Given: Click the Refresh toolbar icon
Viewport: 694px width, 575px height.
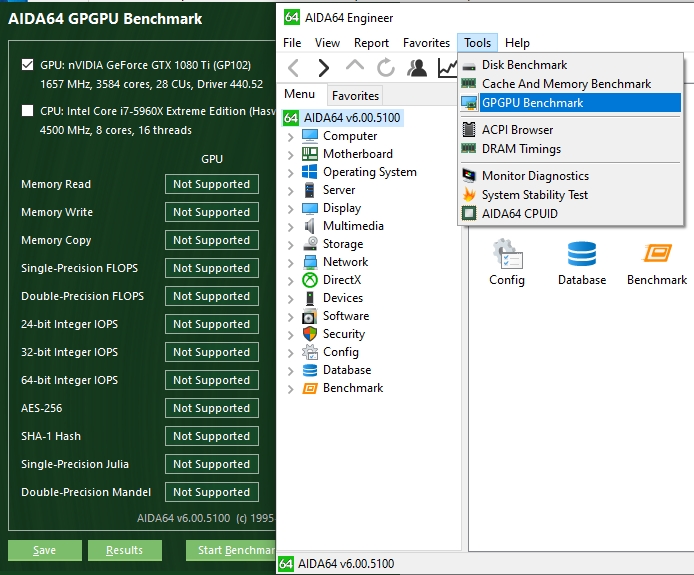Looking at the screenshot, I should pos(386,68).
